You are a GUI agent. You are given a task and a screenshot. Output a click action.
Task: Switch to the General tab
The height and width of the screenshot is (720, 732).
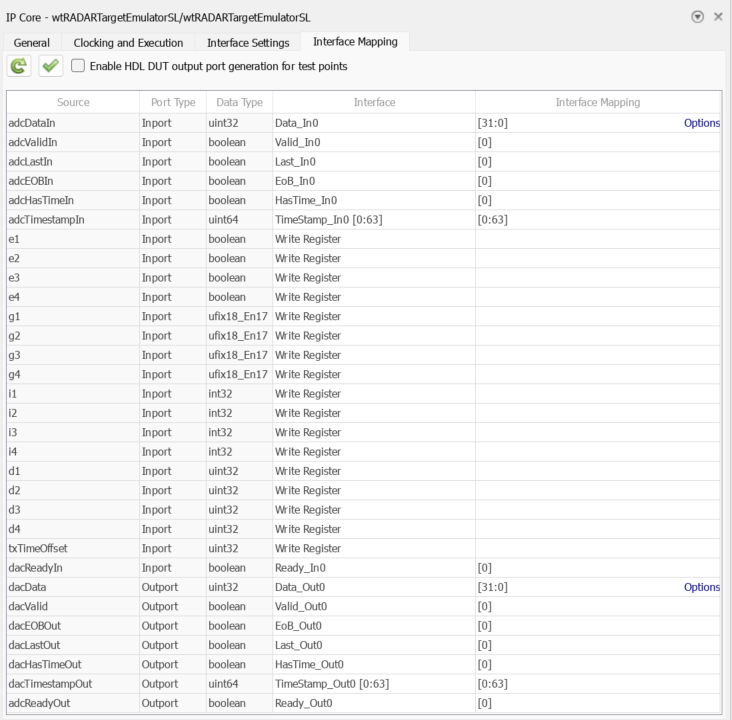31,43
